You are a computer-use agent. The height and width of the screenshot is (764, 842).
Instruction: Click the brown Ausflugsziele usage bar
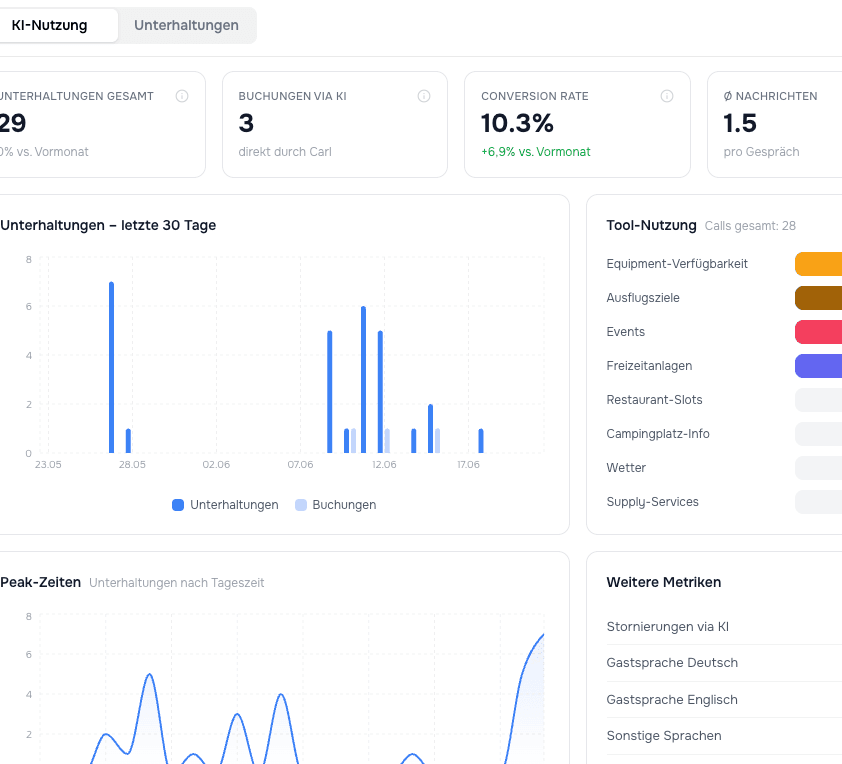tap(818, 298)
